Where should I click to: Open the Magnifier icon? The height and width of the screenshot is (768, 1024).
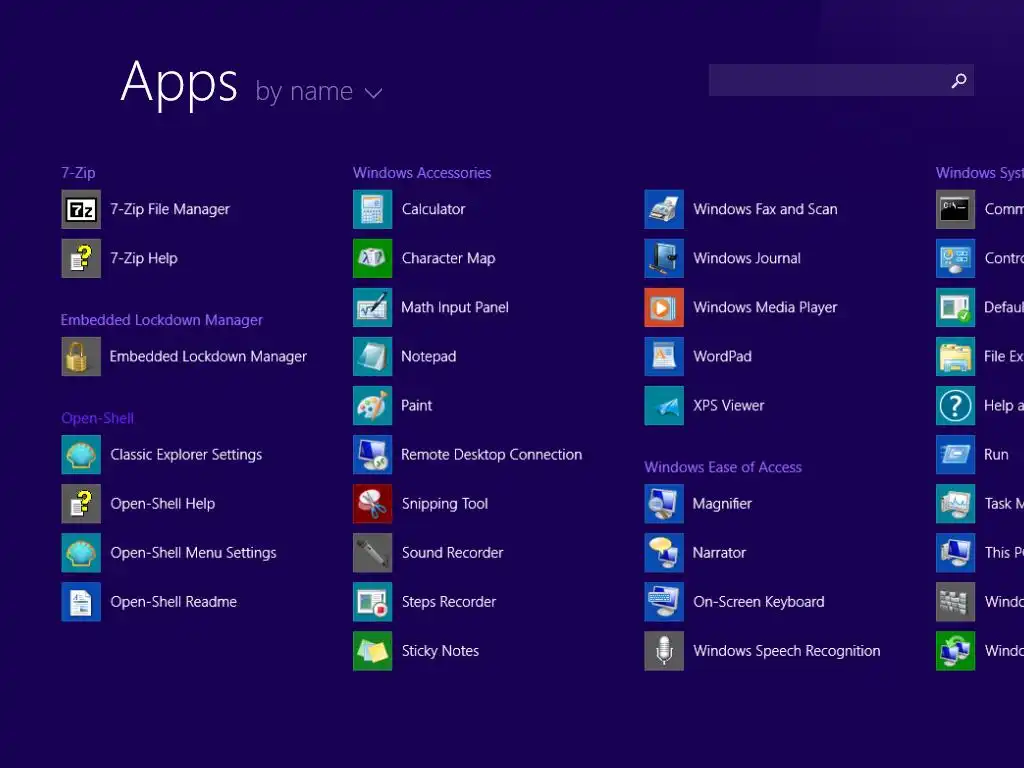pos(664,504)
